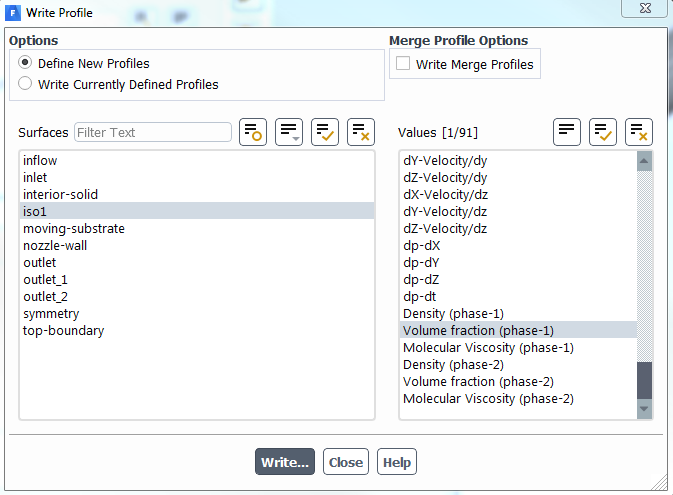Select Molecular Viscosity (phase-1) value
Image resolution: width=673 pixels, height=495 pixels.
518,347
